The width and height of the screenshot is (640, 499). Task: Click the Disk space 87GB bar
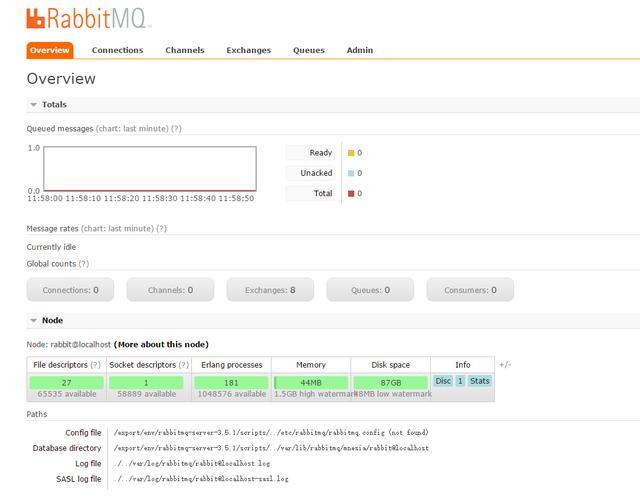coord(391,383)
